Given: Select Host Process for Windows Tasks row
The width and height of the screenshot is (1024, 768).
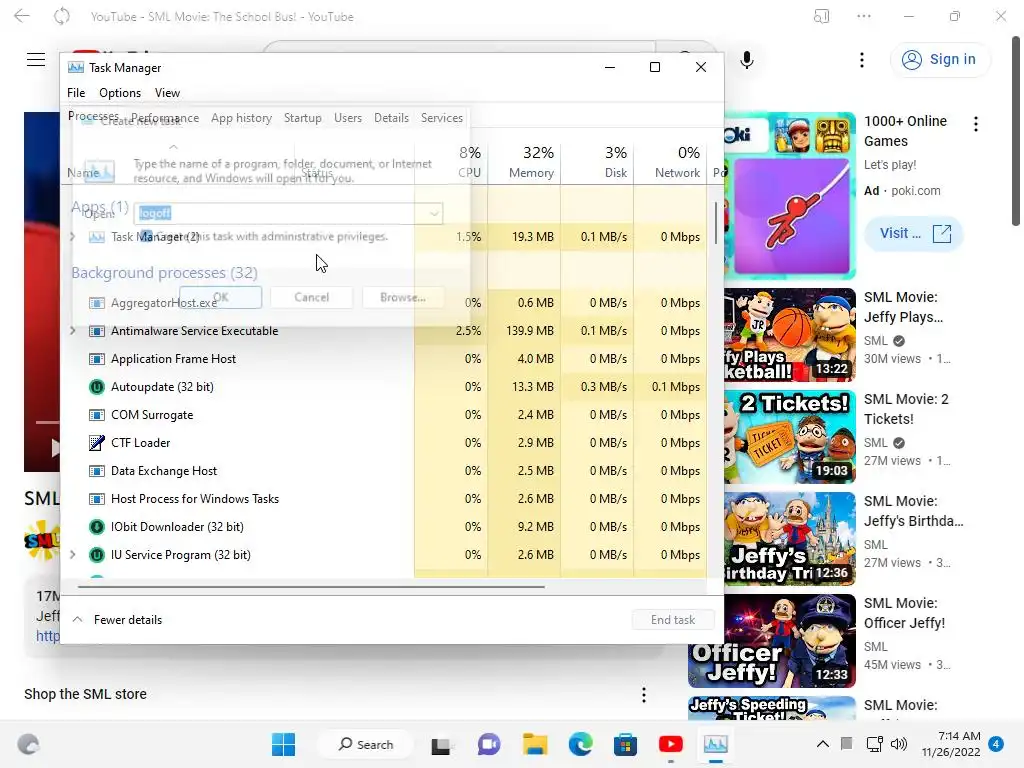Looking at the screenshot, I should (x=383, y=499).
